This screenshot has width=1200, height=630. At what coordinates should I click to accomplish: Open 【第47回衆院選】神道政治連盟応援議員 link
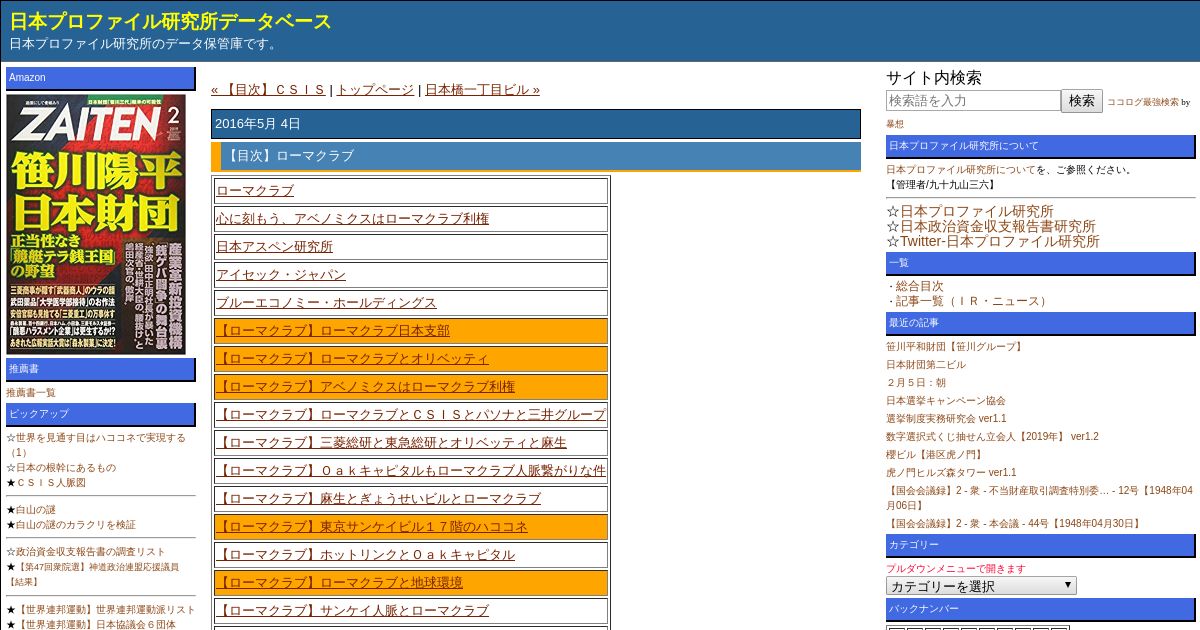click(93, 574)
